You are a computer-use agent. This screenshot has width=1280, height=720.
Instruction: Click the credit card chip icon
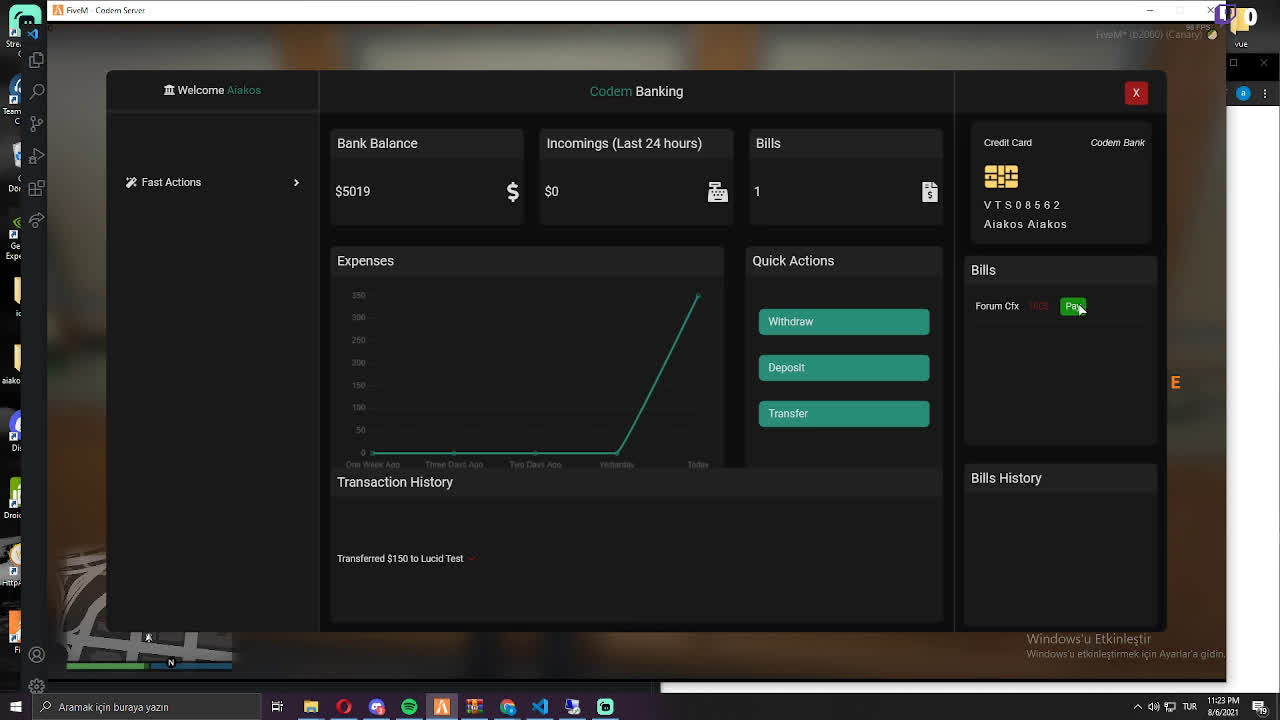1001,177
